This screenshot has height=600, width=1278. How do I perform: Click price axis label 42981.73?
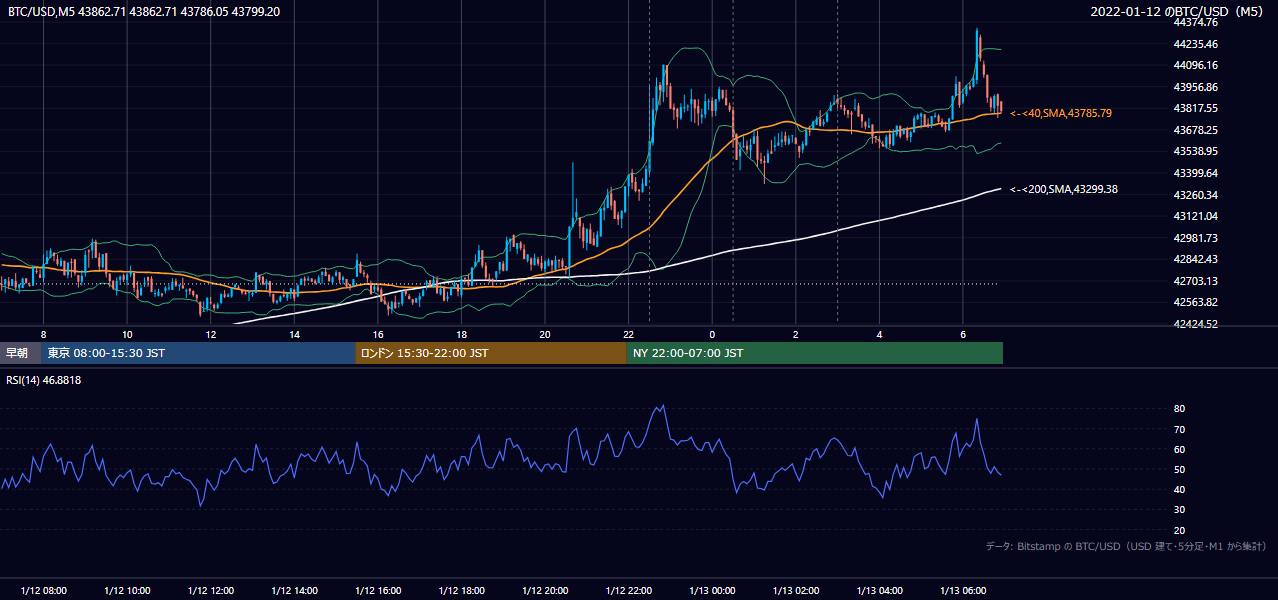[x=1196, y=238]
